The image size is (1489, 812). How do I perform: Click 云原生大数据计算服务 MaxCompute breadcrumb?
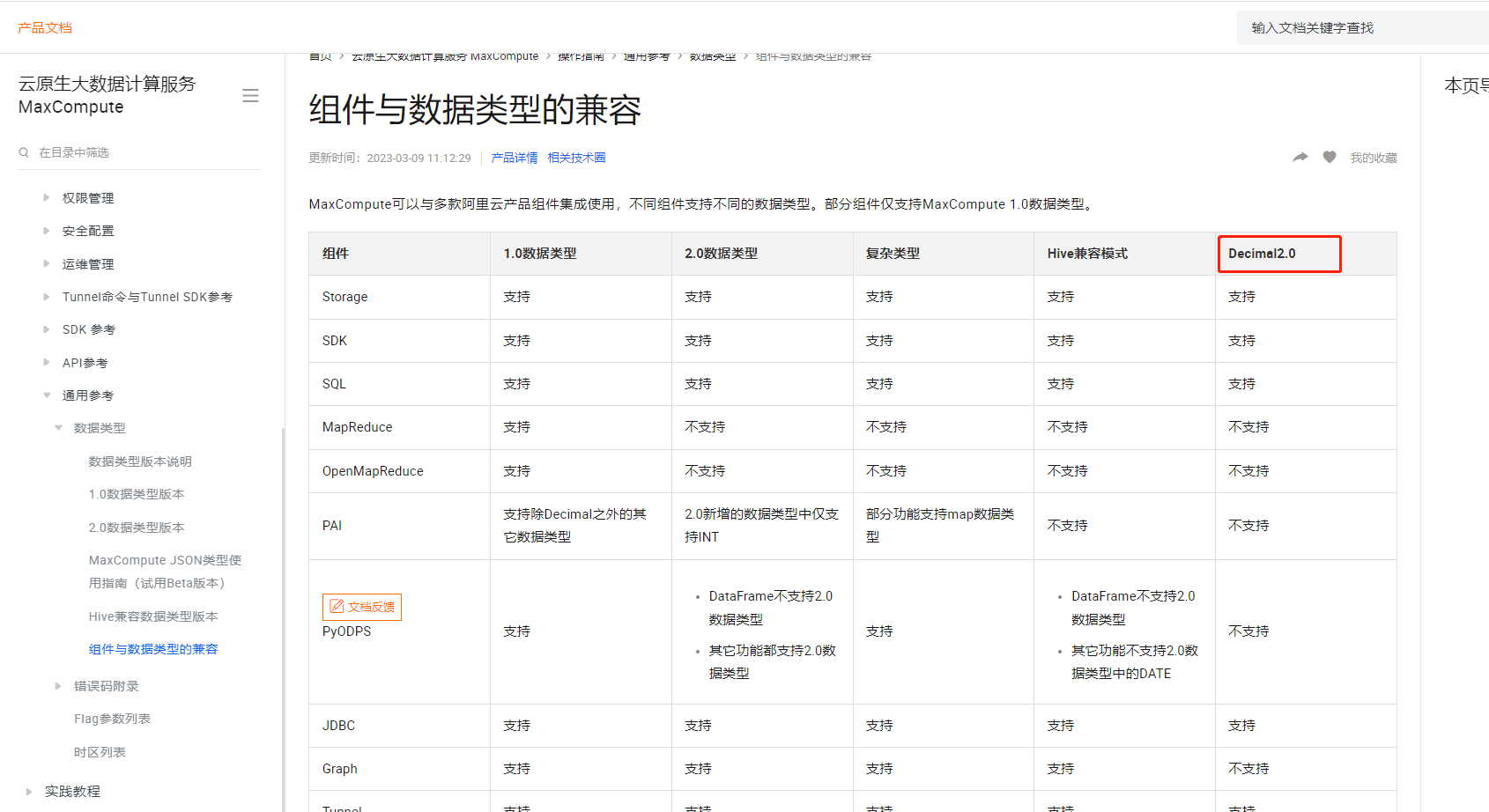[x=445, y=56]
